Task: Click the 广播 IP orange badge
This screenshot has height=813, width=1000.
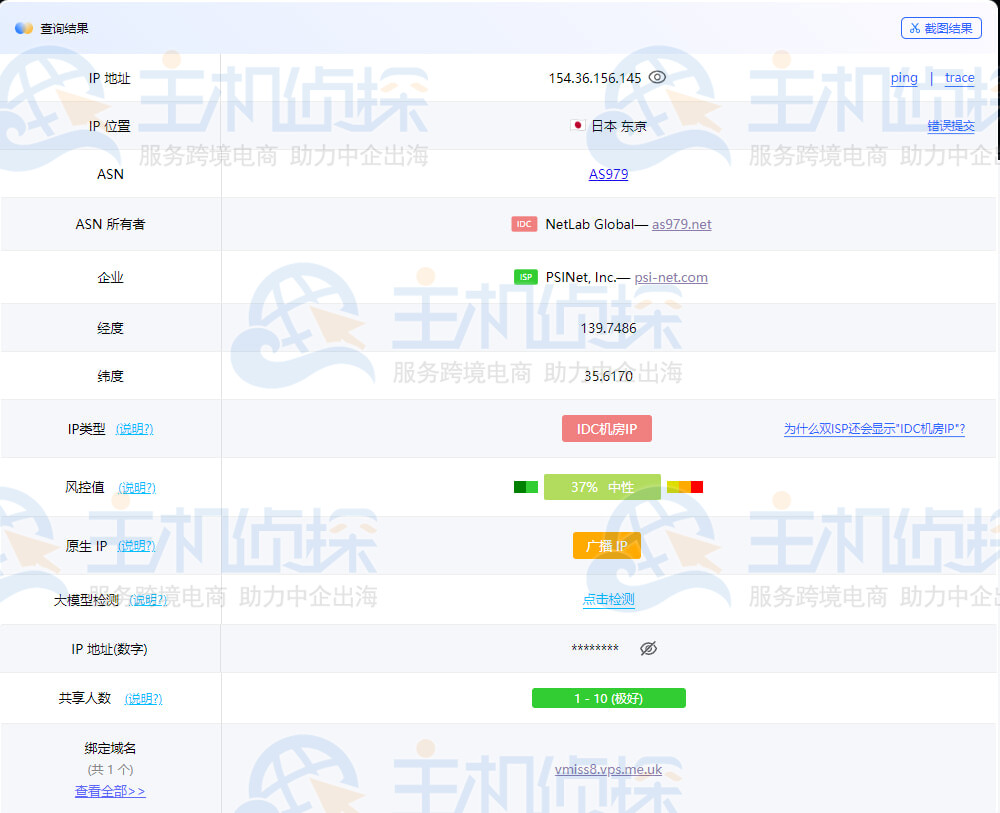Action: pyautogui.click(x=607, y=546)
